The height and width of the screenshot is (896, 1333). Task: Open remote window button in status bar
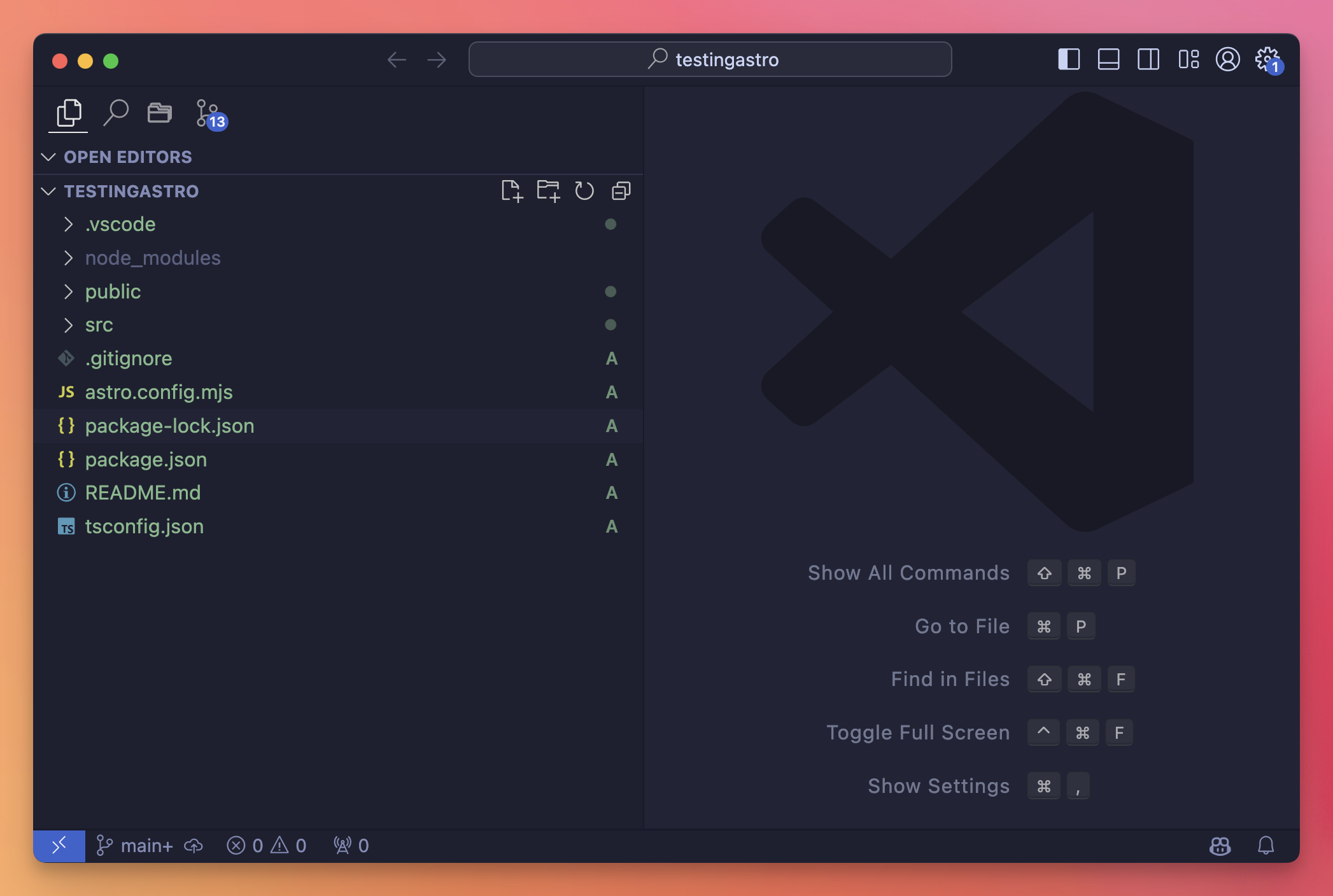pos(59,846)
